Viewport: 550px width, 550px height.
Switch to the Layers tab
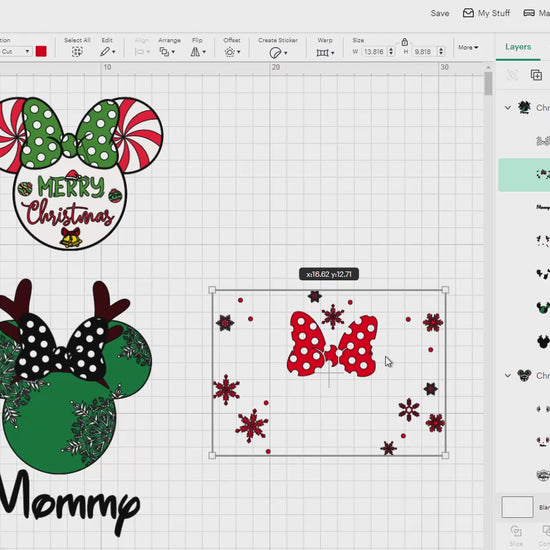pyautogui.click(x=518, y=47)
